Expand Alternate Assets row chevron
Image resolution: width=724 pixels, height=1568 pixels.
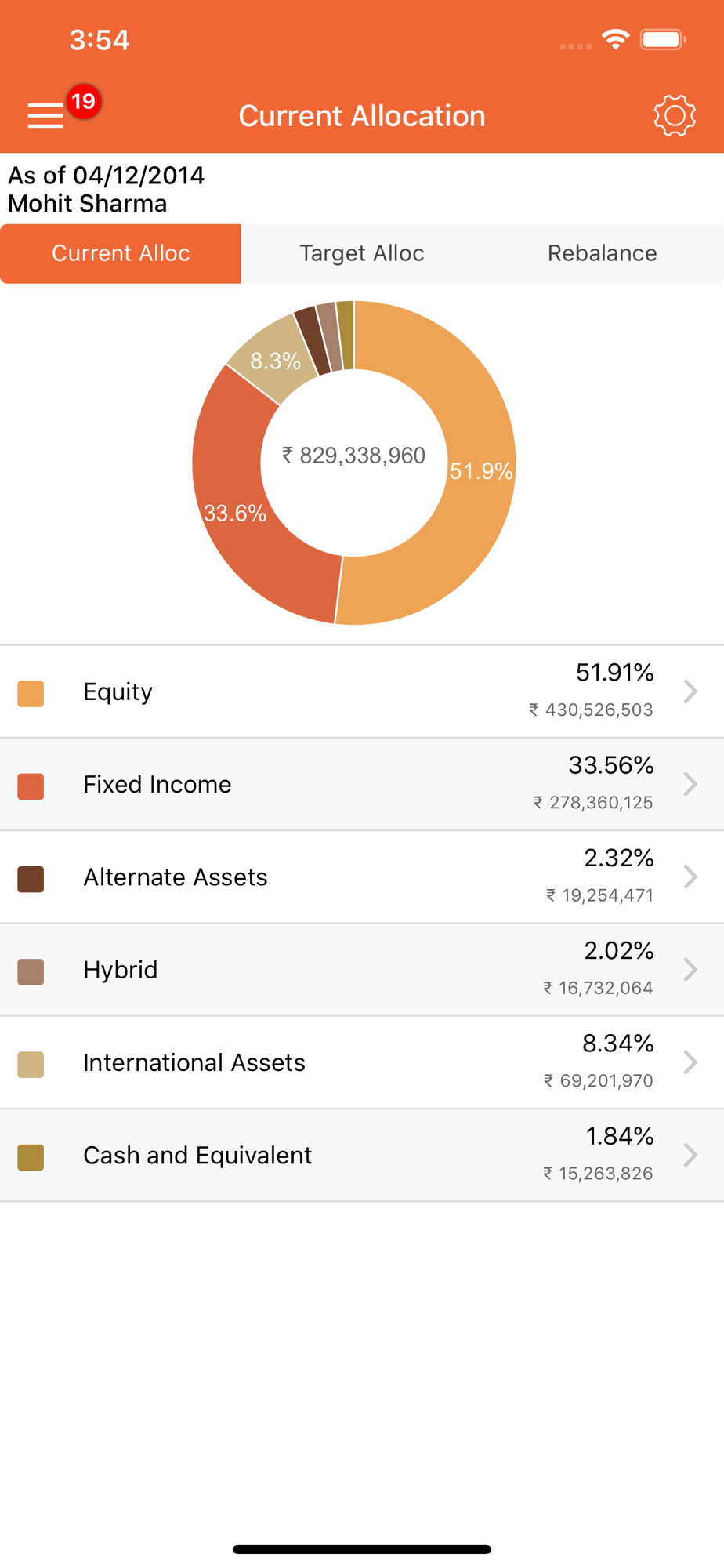[690, 877]
